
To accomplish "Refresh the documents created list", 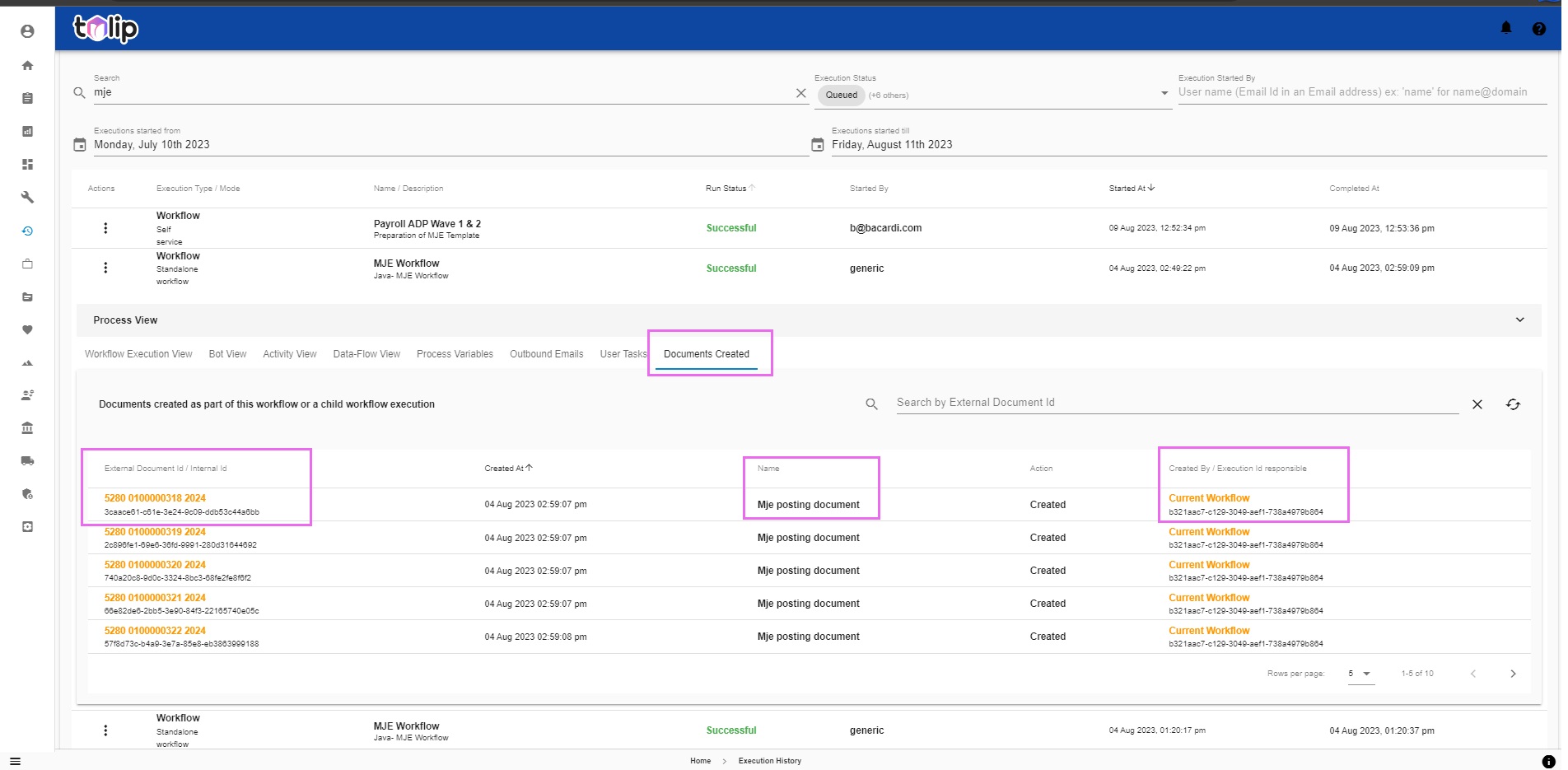I will pyautogui.click(x=1513, y=404).
